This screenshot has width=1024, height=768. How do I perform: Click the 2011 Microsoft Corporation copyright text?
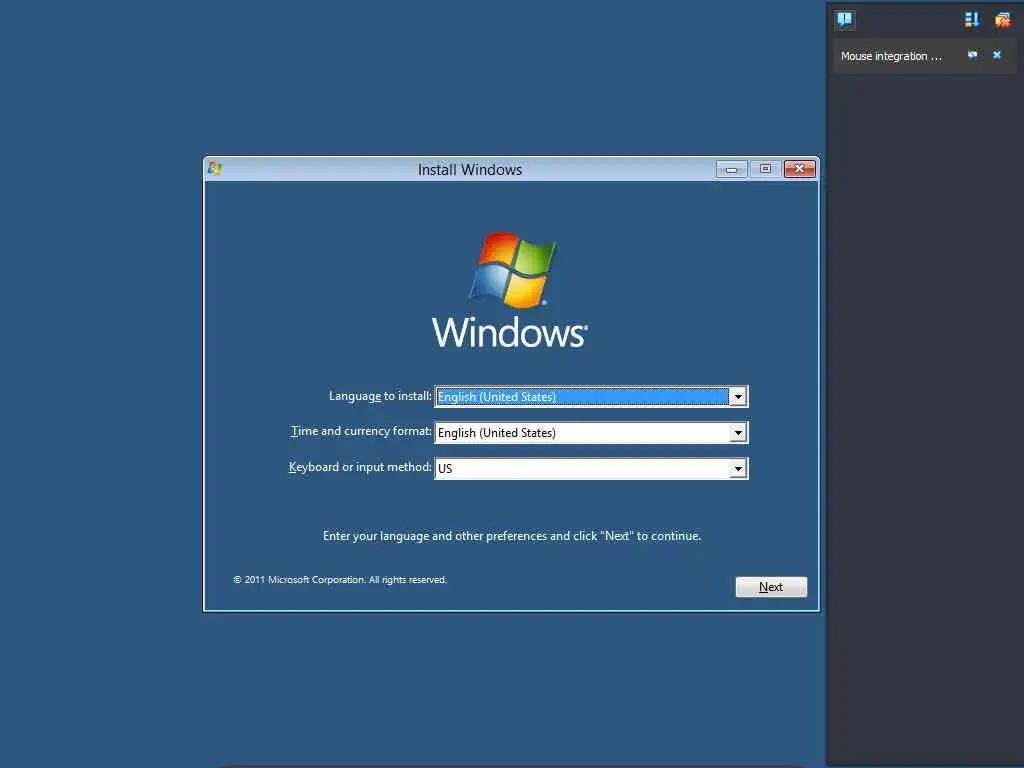point(340,580)
